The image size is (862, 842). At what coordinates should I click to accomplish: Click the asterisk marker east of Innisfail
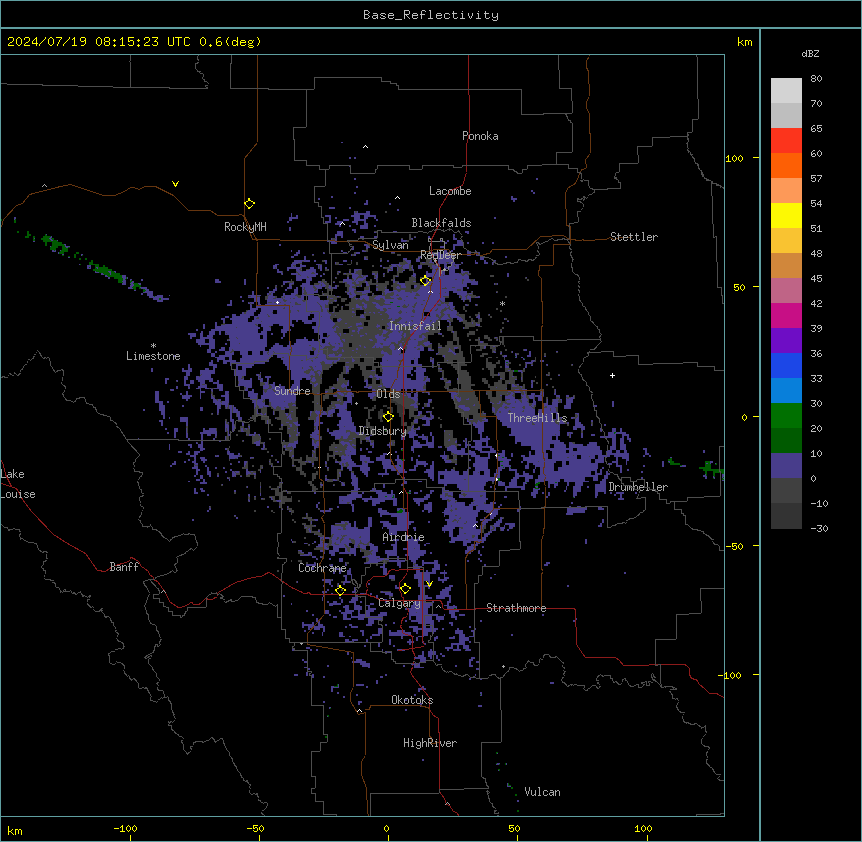(502, 303)
